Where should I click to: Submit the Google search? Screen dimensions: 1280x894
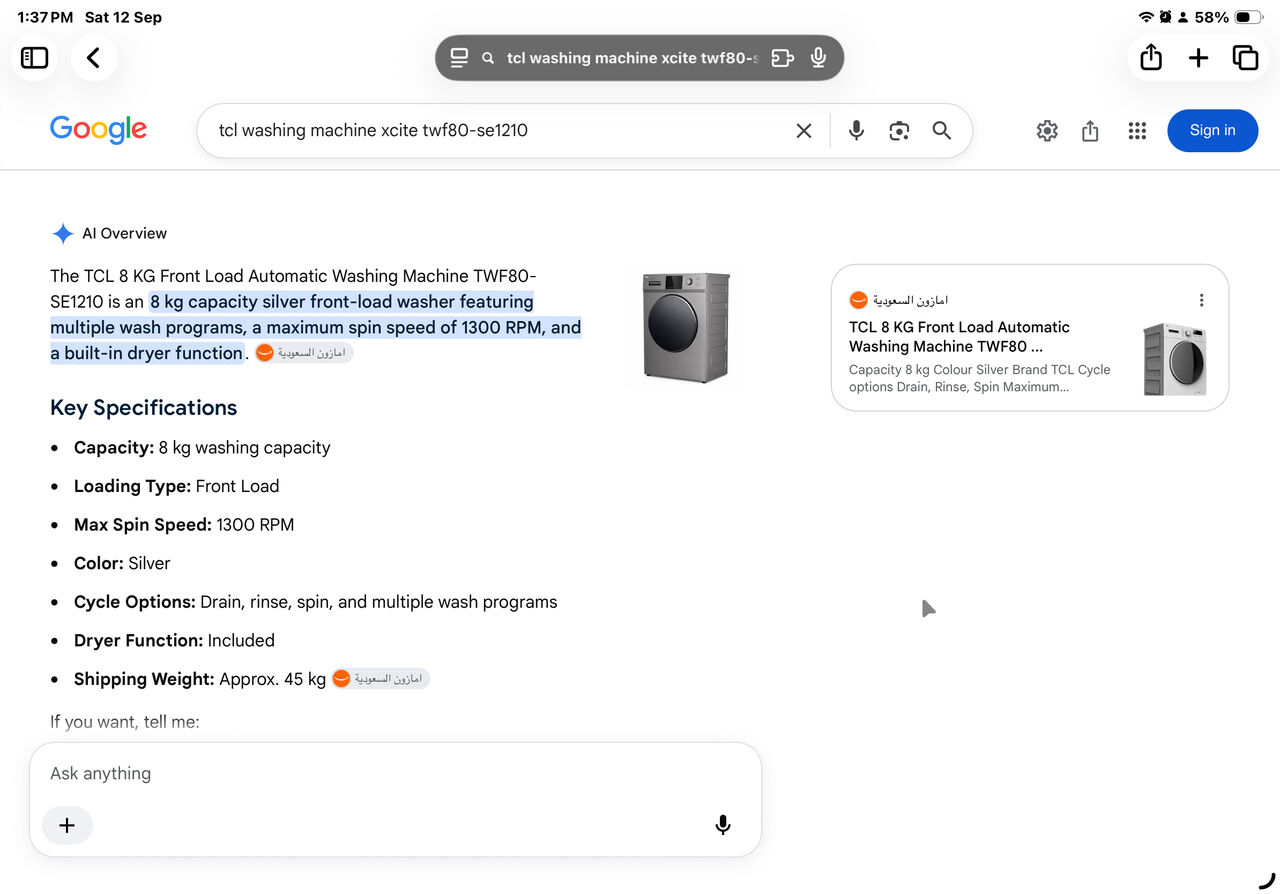(942, 131)
